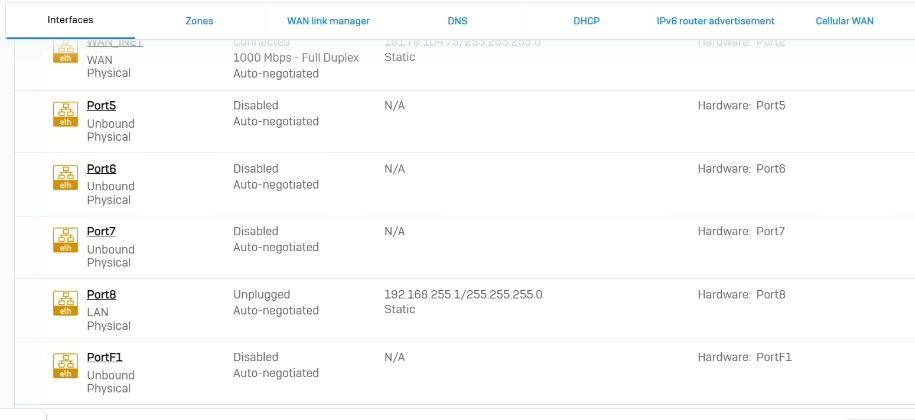Click the WAN_INET interface icon

pyautogui.click(x=66, y=53)
